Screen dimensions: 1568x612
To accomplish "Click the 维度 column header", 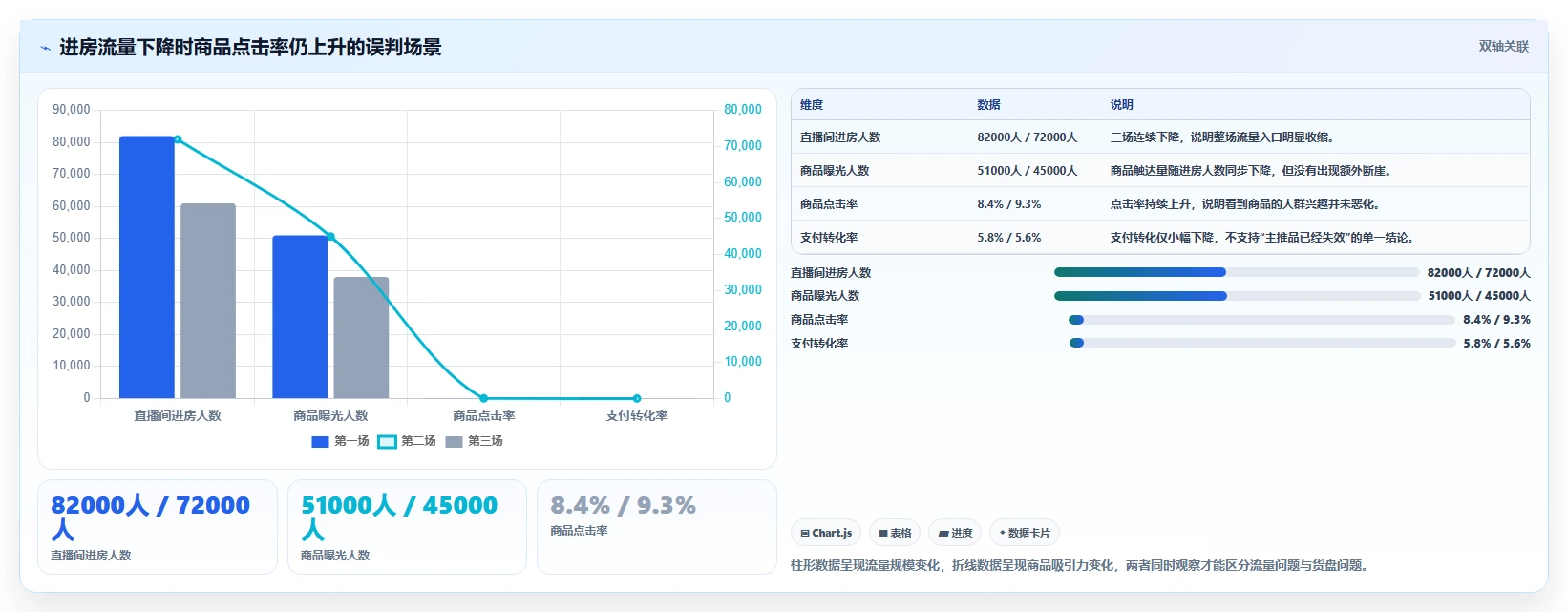I will 812,105.
